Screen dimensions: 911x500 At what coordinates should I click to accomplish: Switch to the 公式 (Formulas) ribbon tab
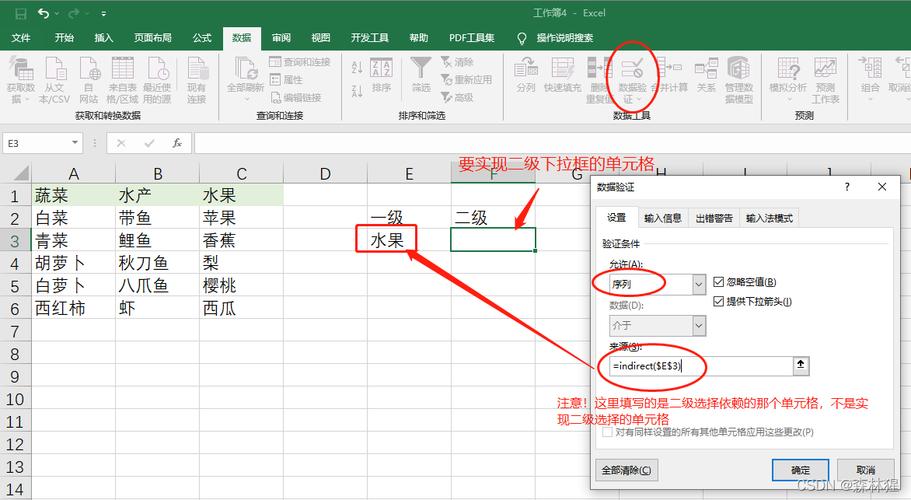[x=202, y=38]
